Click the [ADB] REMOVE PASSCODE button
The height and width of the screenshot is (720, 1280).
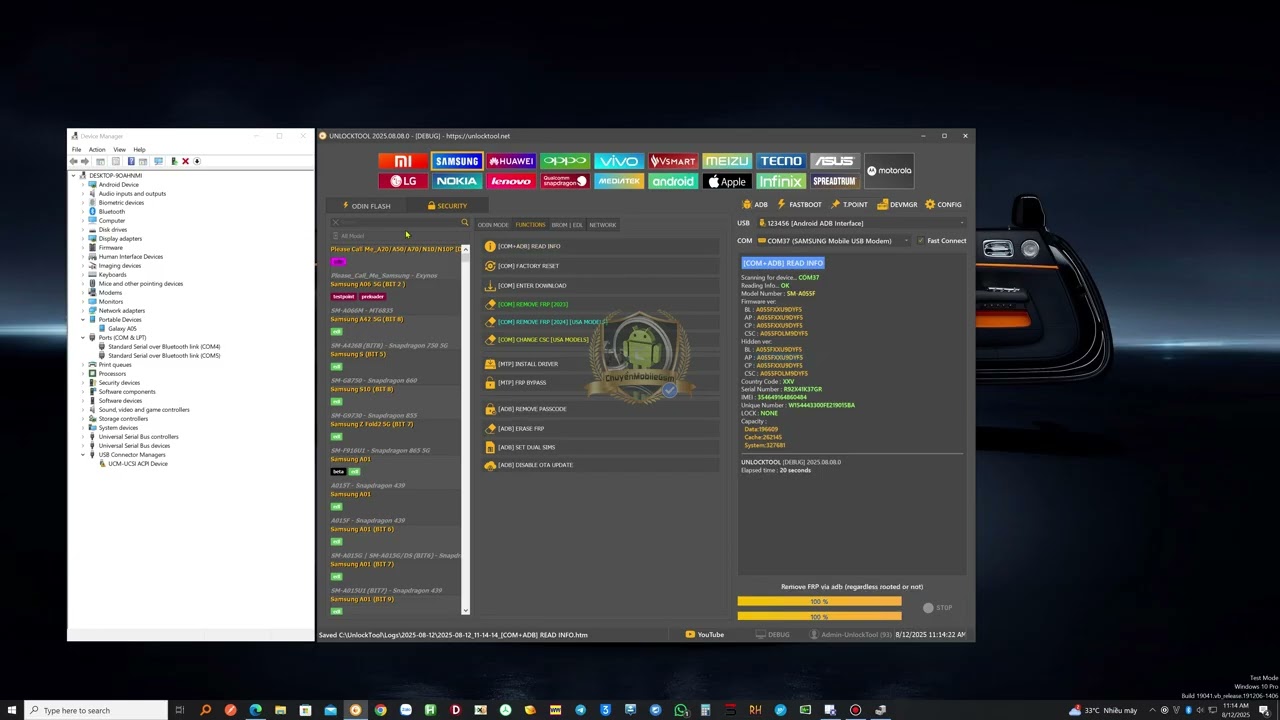[x=599, y=409]
